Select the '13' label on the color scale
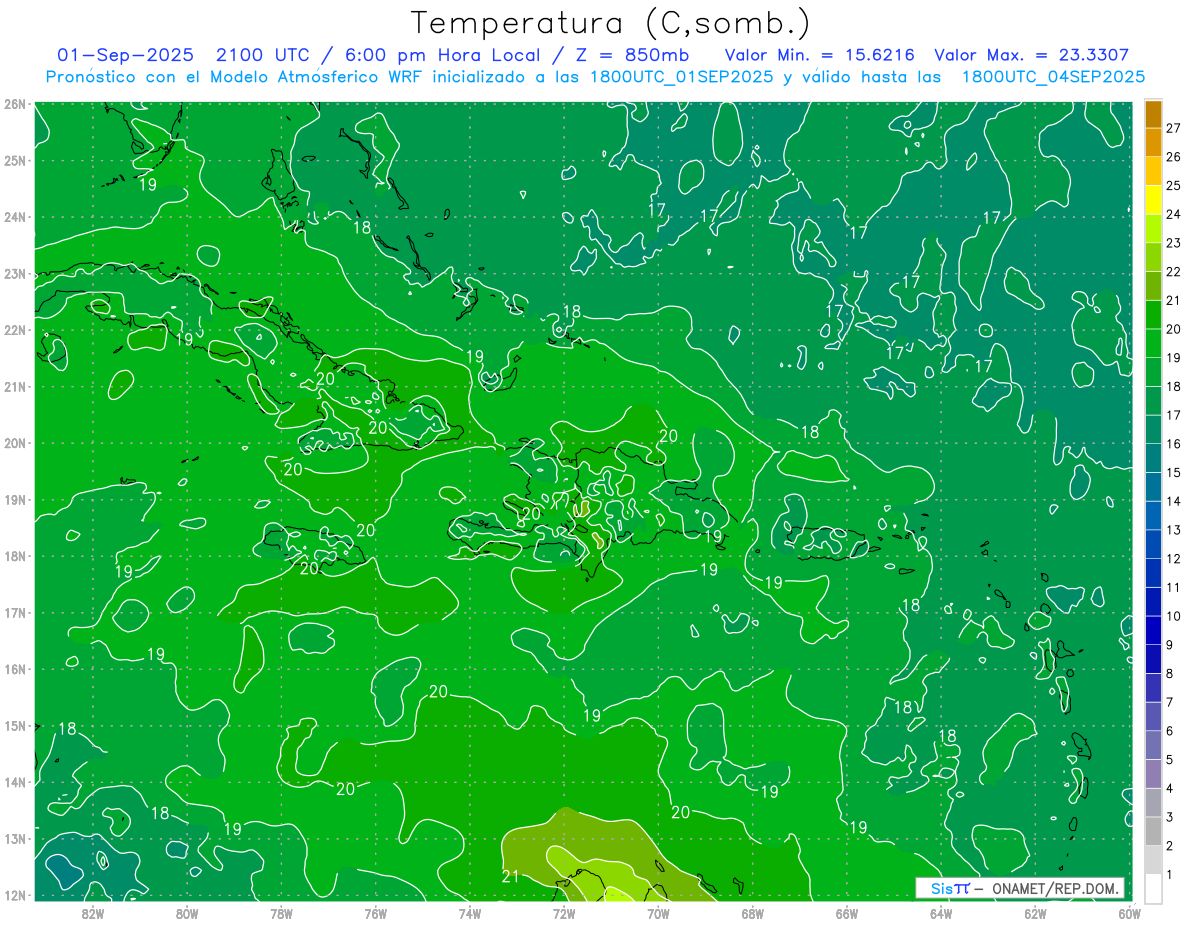 point(1173,530)
